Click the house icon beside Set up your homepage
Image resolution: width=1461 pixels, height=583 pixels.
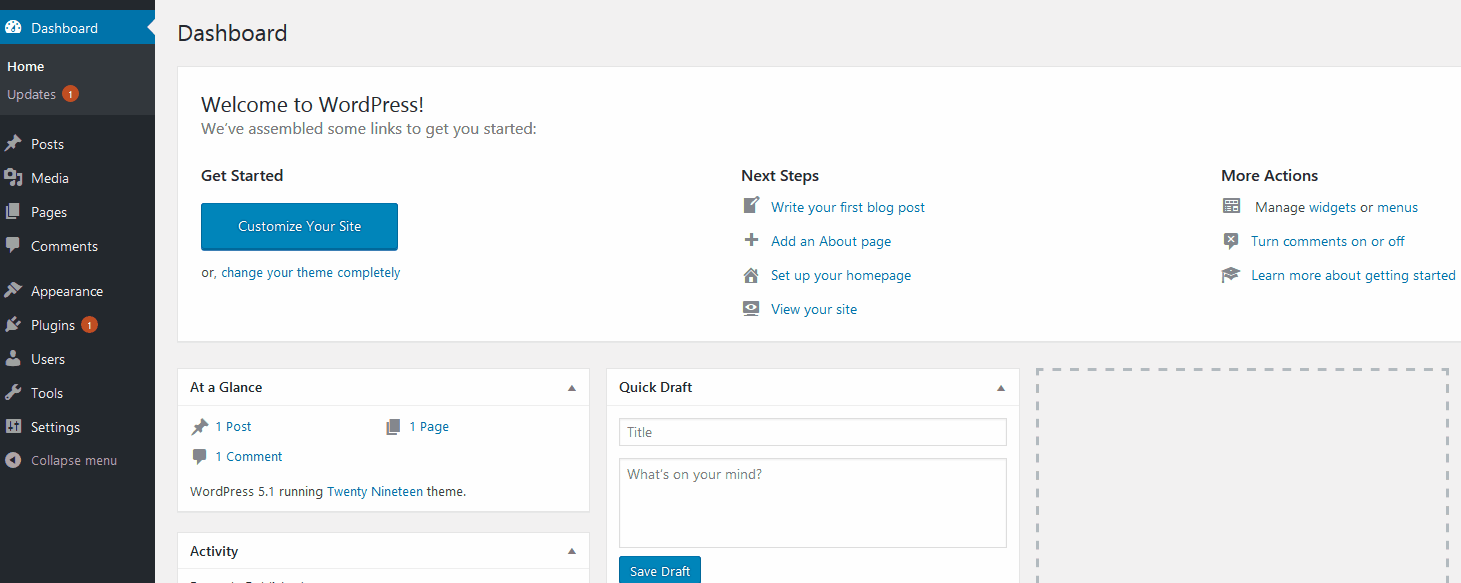coord(751,275)
